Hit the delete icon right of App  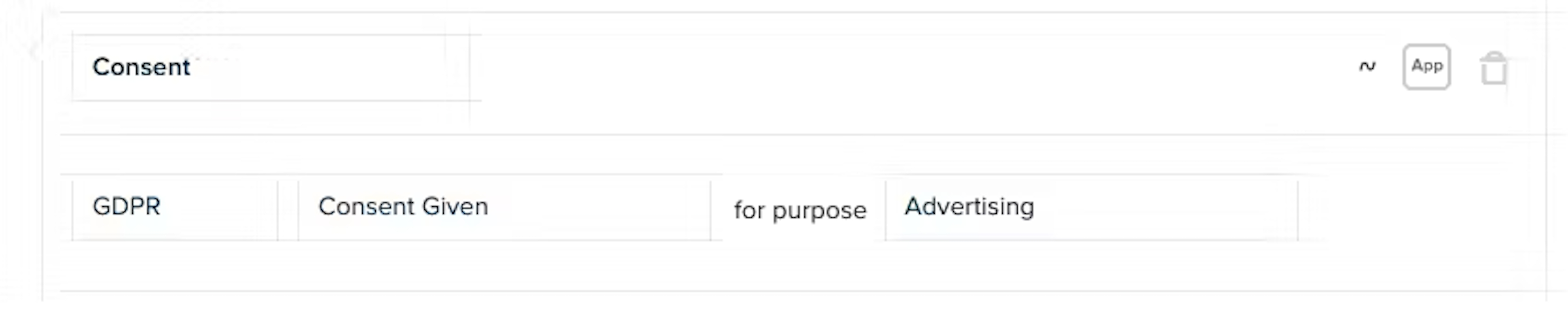[1493, 69]
